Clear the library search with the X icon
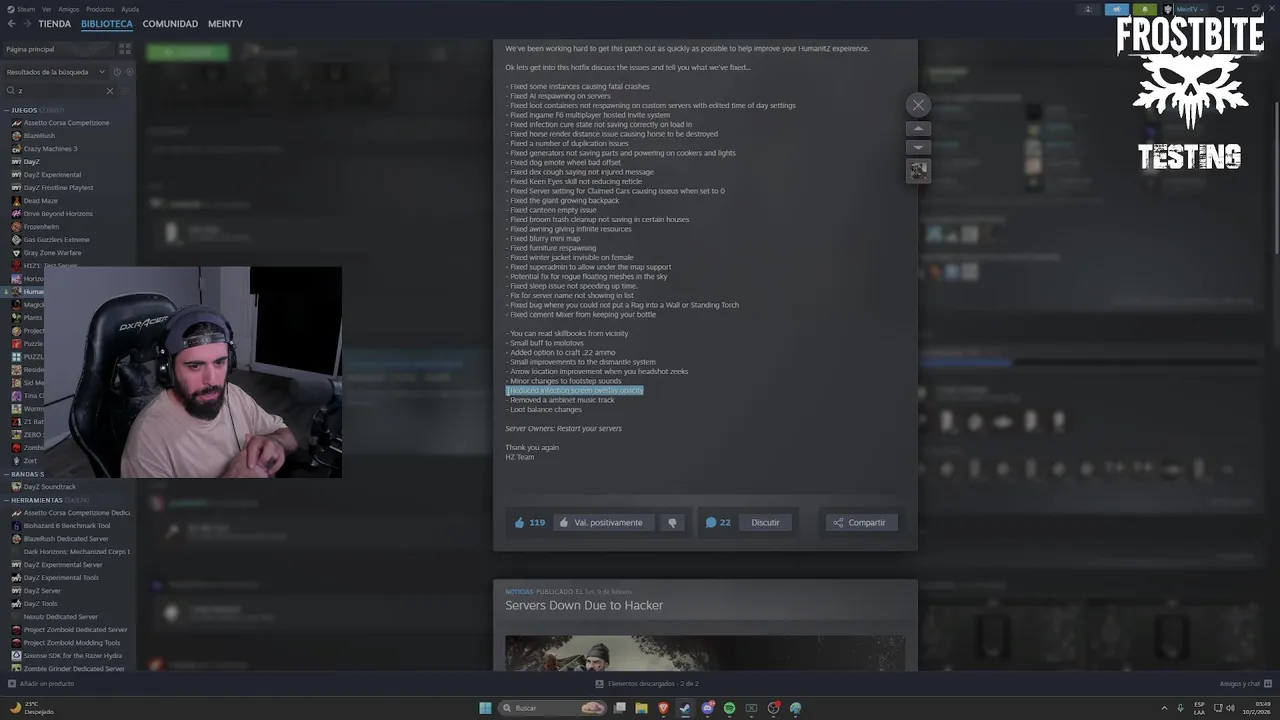Screen dimensions: 1280x720 [x=110, y=91]
